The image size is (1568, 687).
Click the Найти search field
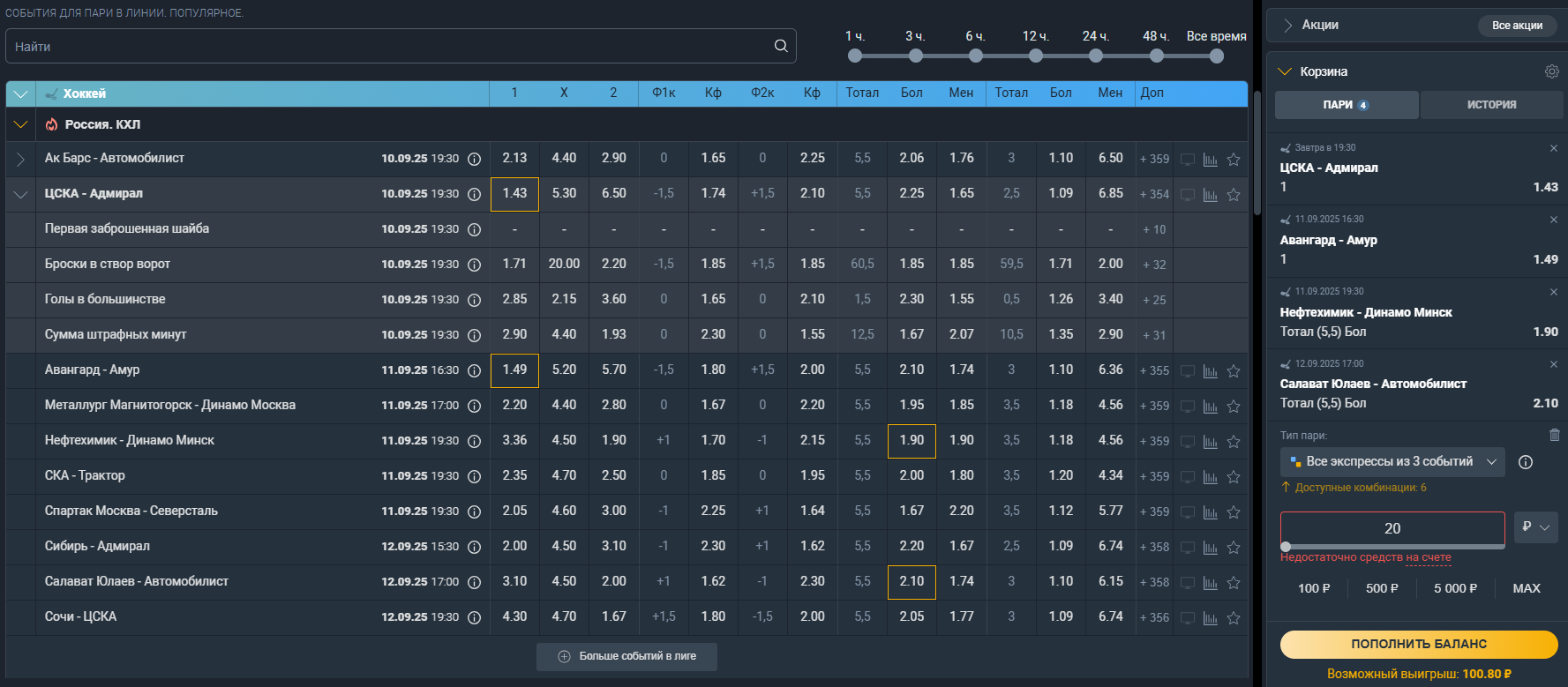tap(401, 46)
